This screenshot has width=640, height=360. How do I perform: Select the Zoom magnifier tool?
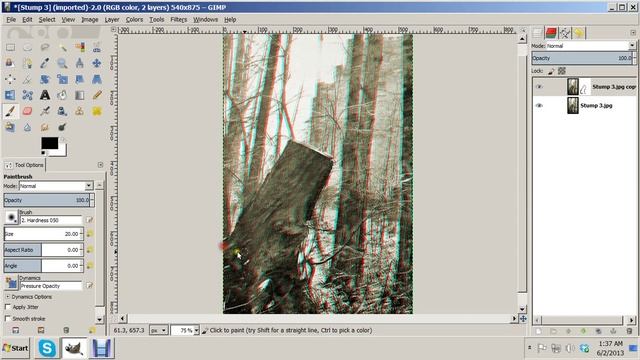pyautogui.click(x=62, y=63)
